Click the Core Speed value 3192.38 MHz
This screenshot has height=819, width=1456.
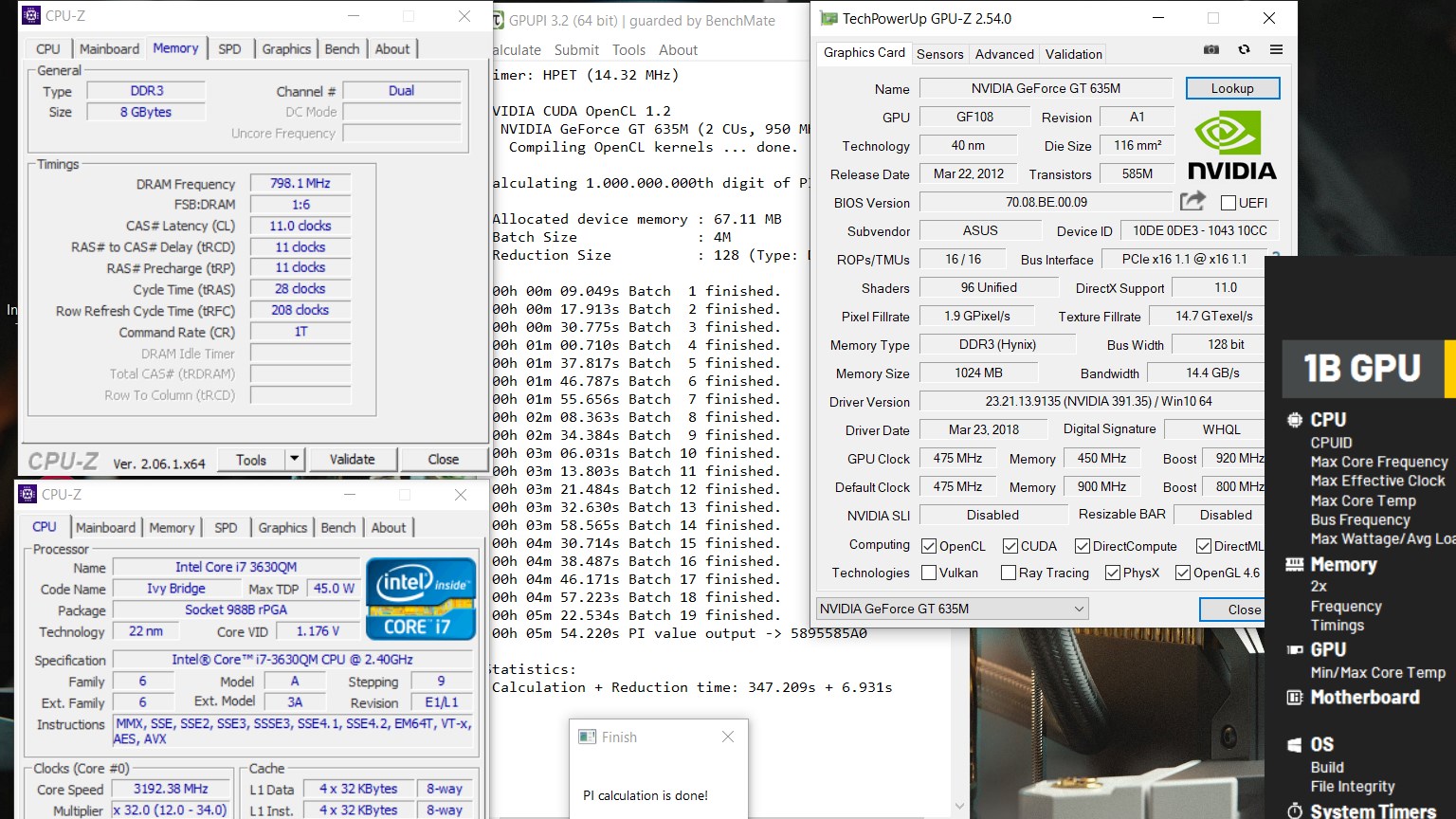(x=171, y=789)
